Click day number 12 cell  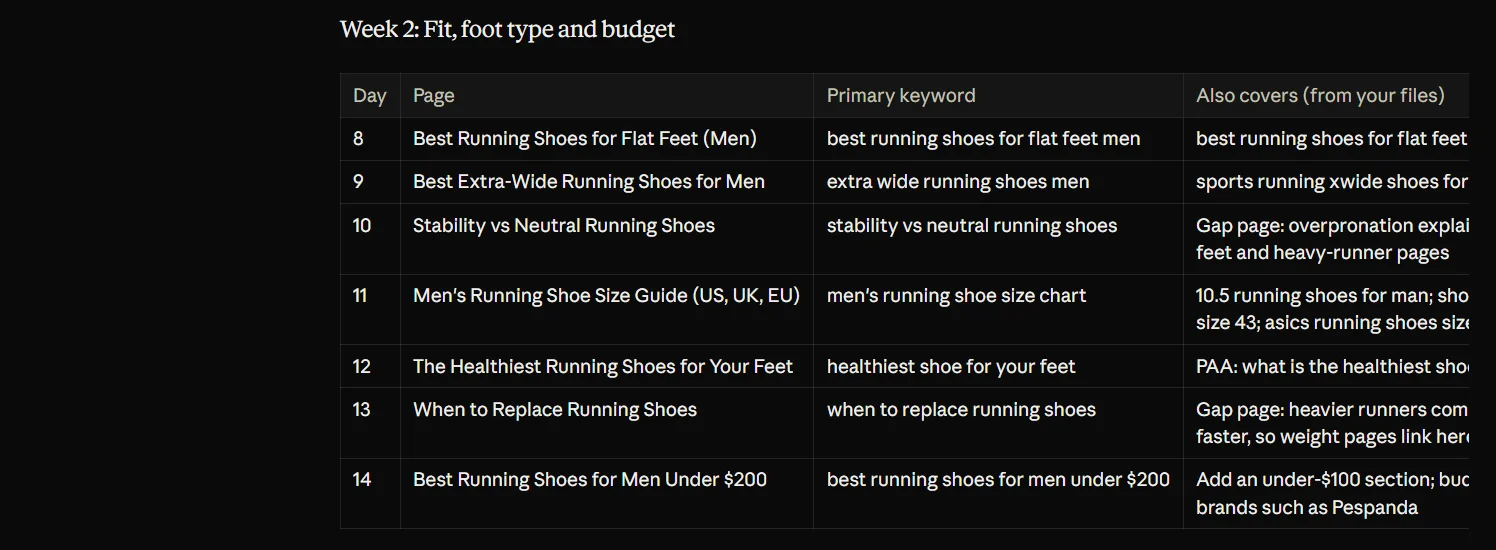(370, 366)
